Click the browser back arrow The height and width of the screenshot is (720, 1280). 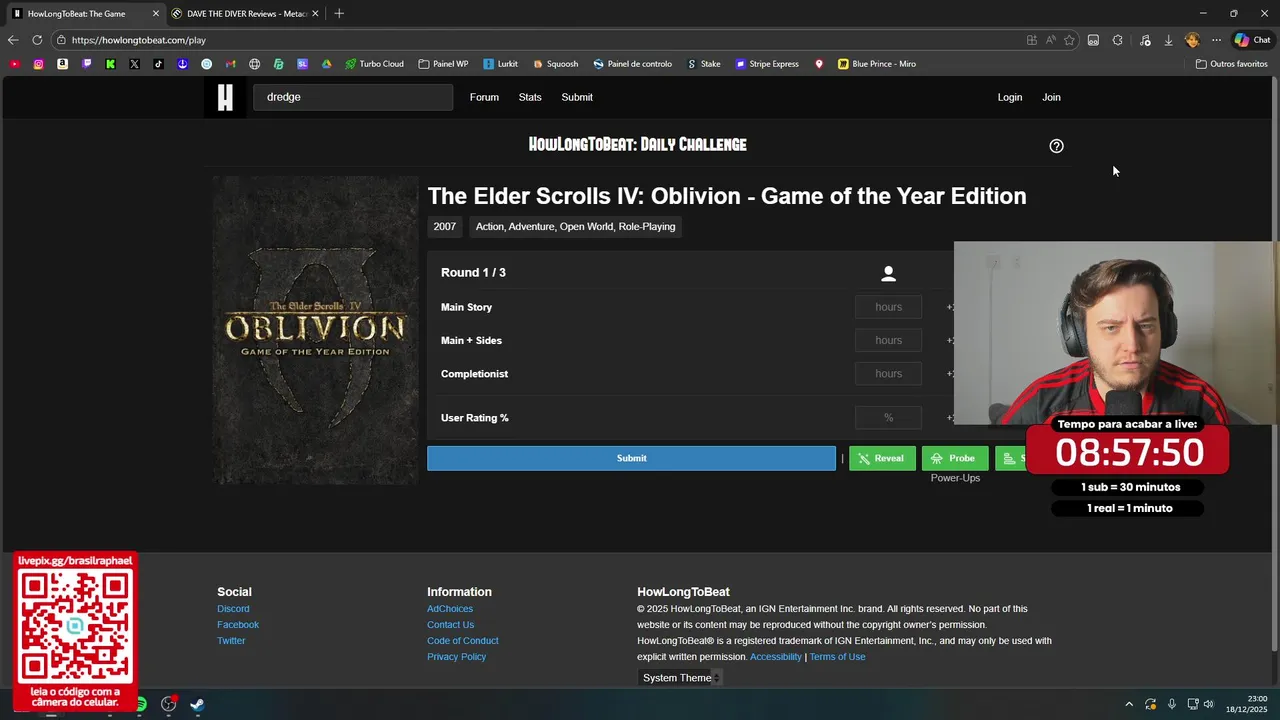point(12,40)
